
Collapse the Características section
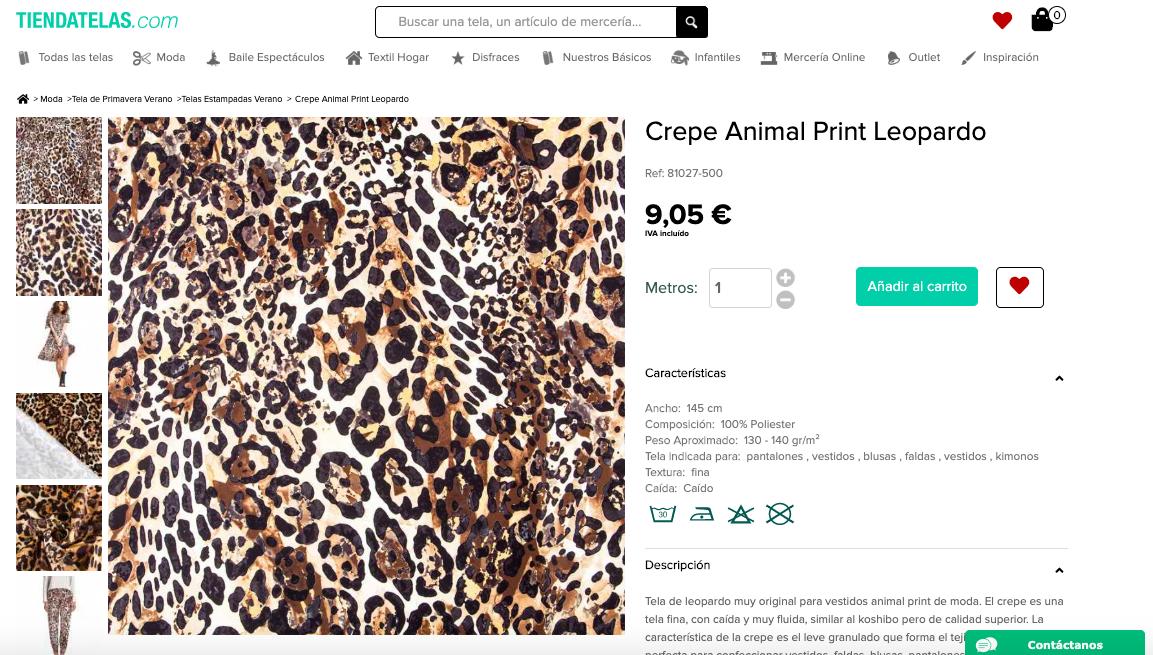pyautogui.click(x=1059, y=378)
